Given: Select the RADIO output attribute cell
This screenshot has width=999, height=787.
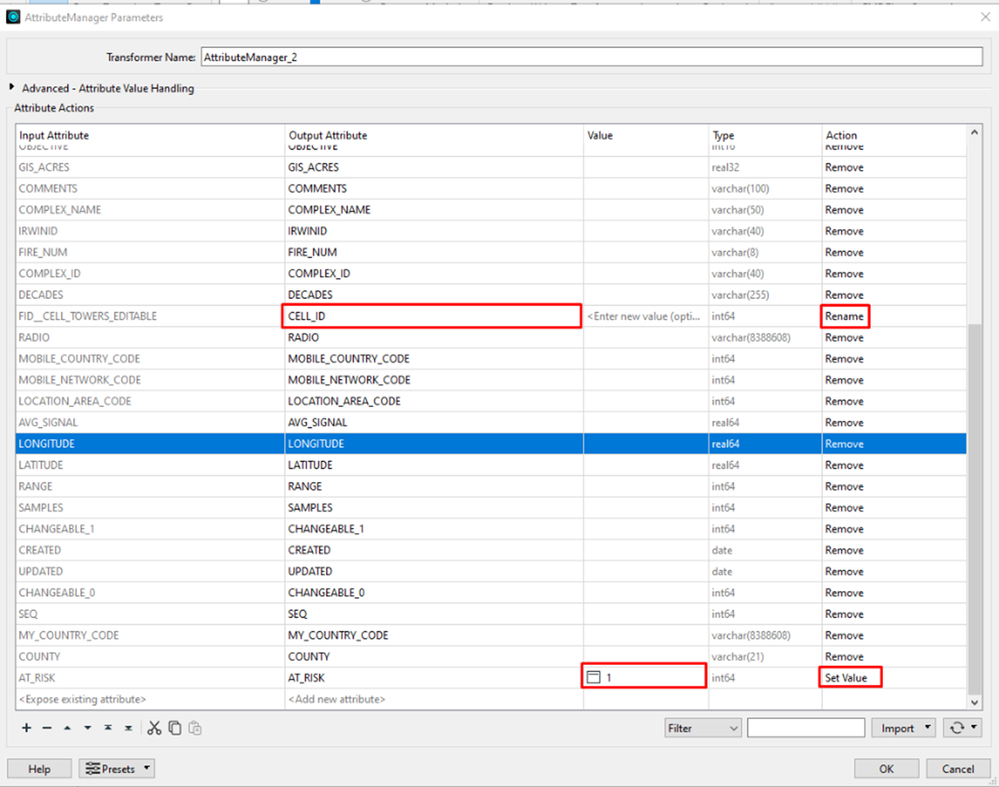Looking at the screenshot, I should (433, 337).
